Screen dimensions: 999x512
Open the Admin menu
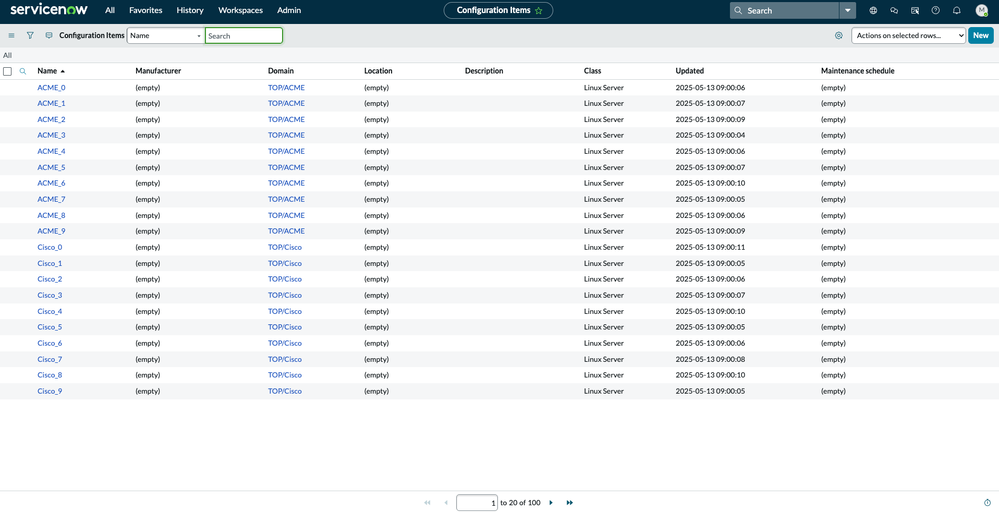[289, 10]
